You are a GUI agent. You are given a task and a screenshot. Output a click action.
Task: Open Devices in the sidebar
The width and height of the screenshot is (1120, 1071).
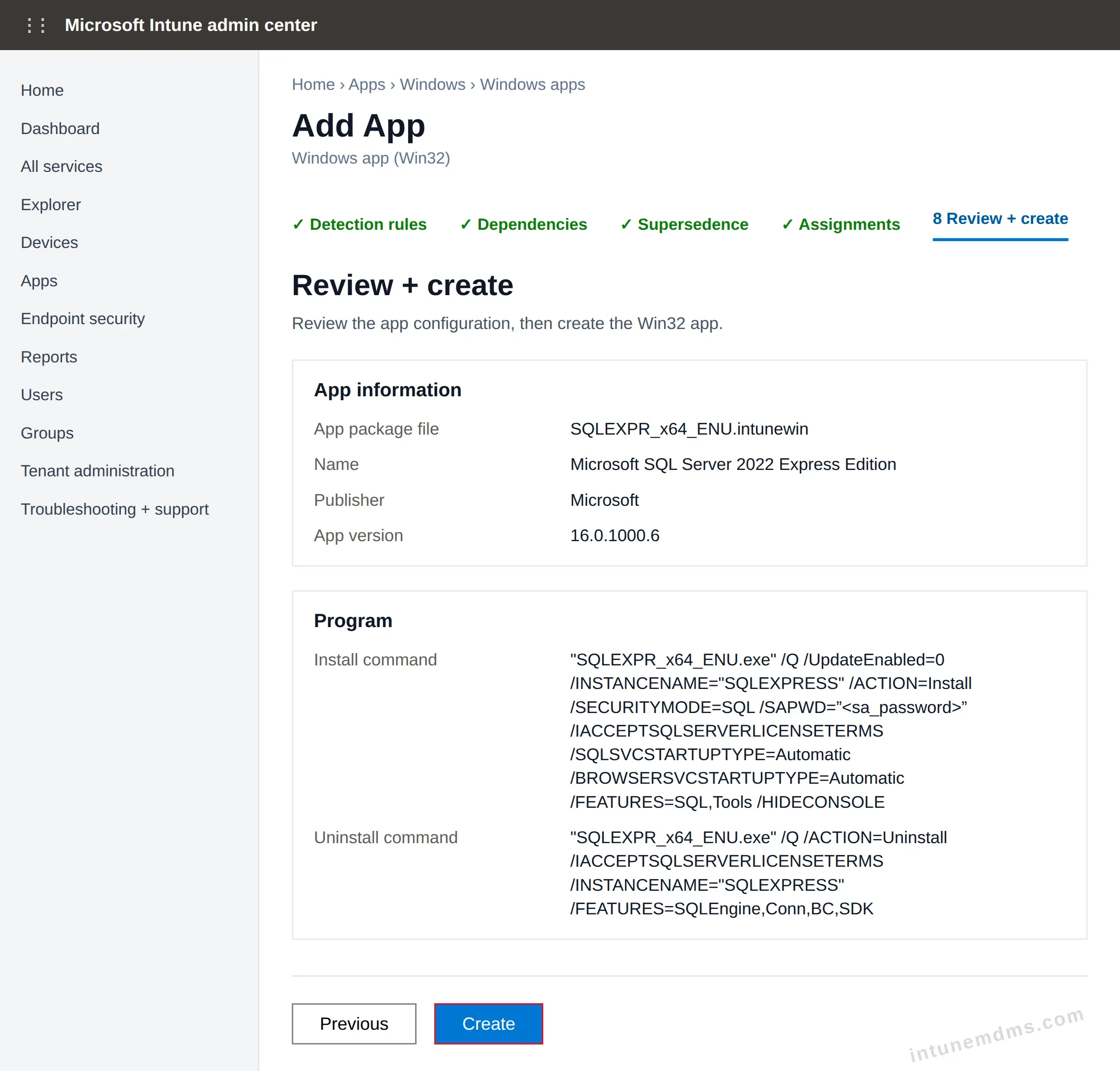click(x=50, y=243)
